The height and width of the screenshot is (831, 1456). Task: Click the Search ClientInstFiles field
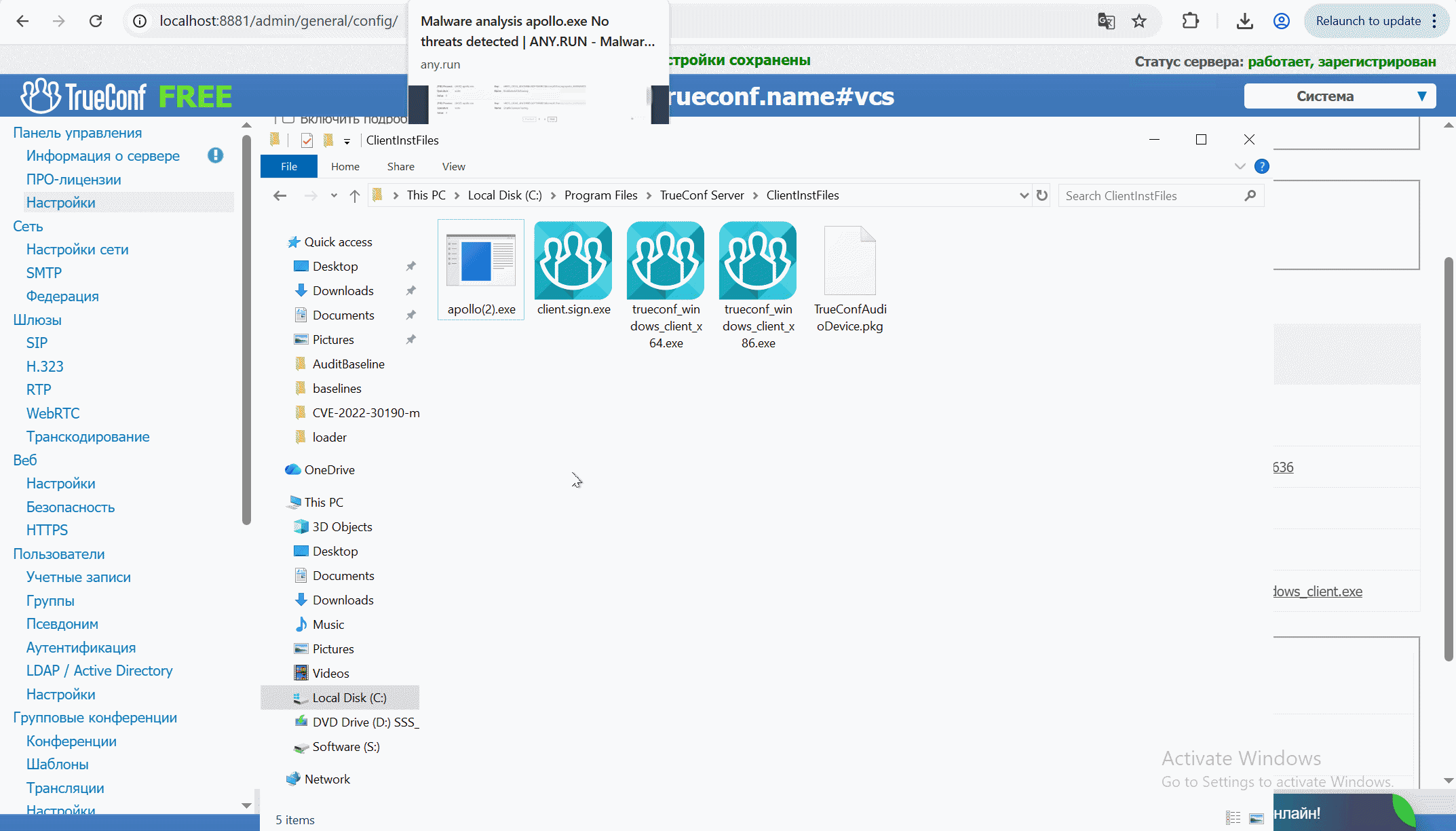[x=1153, y=196]
